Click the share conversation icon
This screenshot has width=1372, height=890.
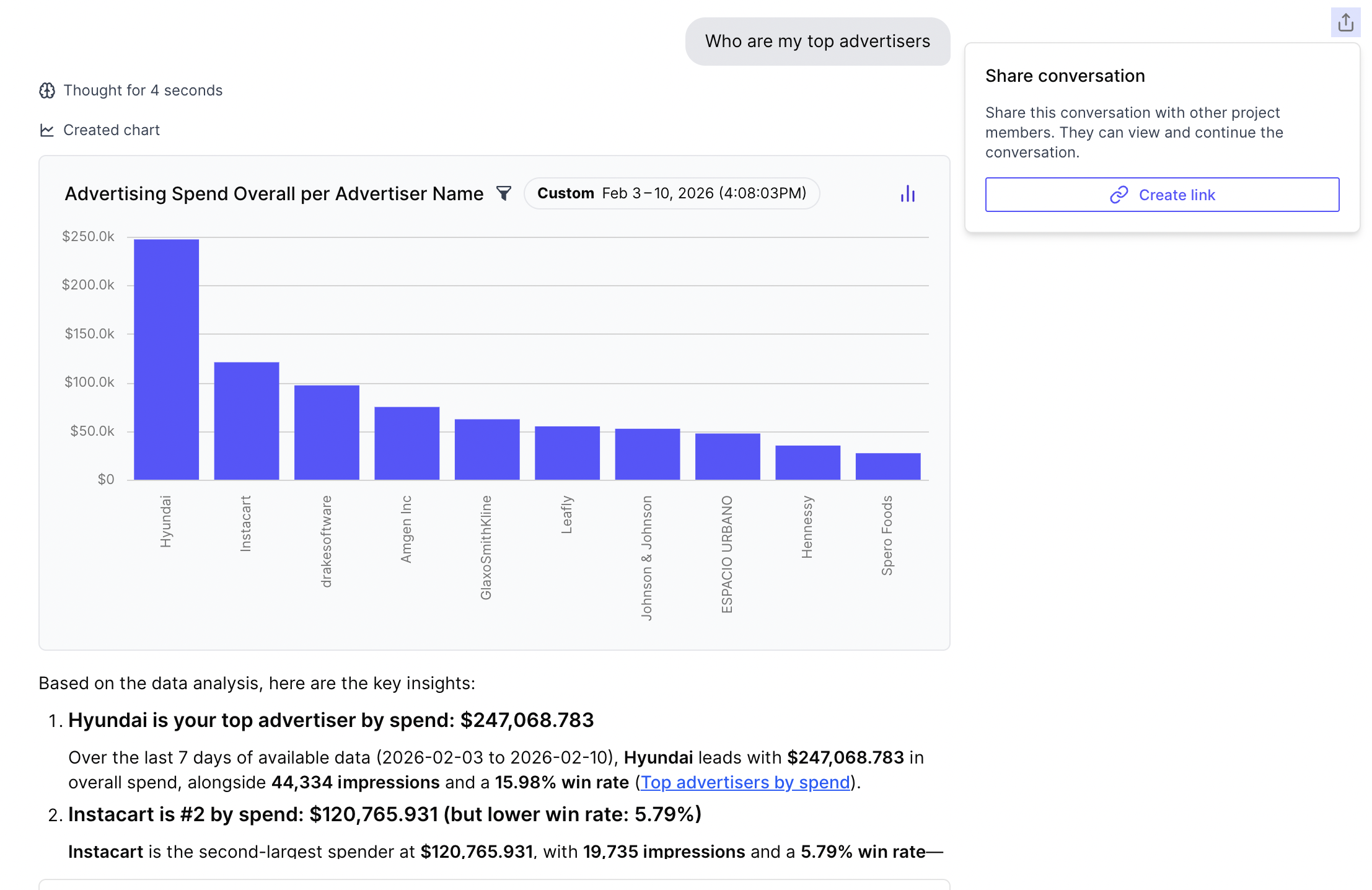click(1345, 23)
